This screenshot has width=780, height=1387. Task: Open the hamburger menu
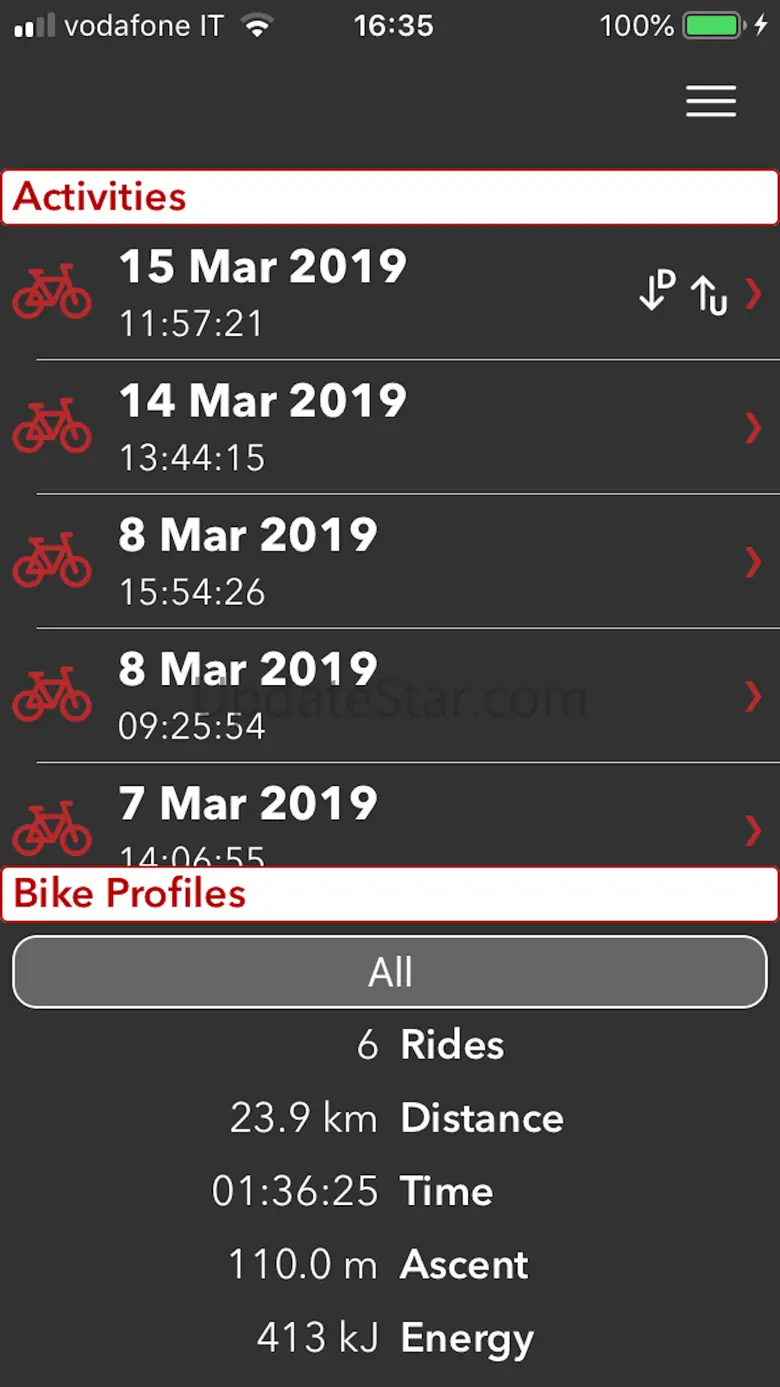(x=711, y=101)
